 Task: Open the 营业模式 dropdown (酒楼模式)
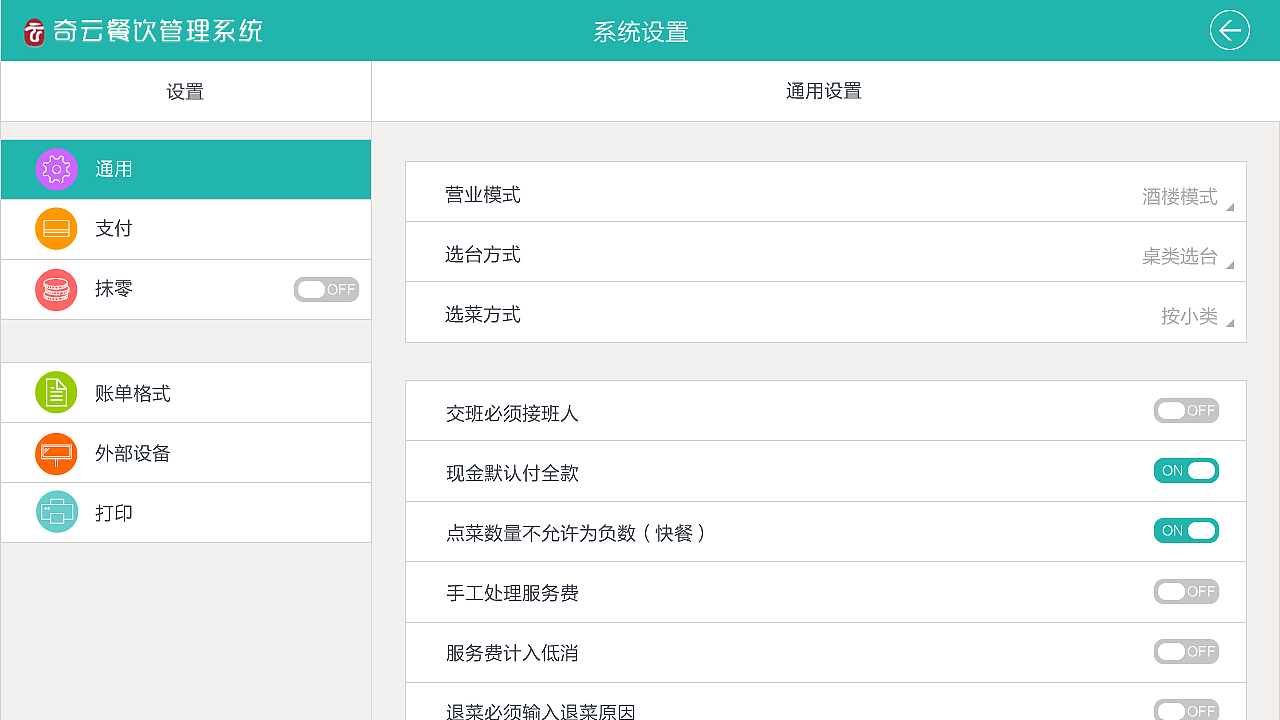(x=1187, y=197)
